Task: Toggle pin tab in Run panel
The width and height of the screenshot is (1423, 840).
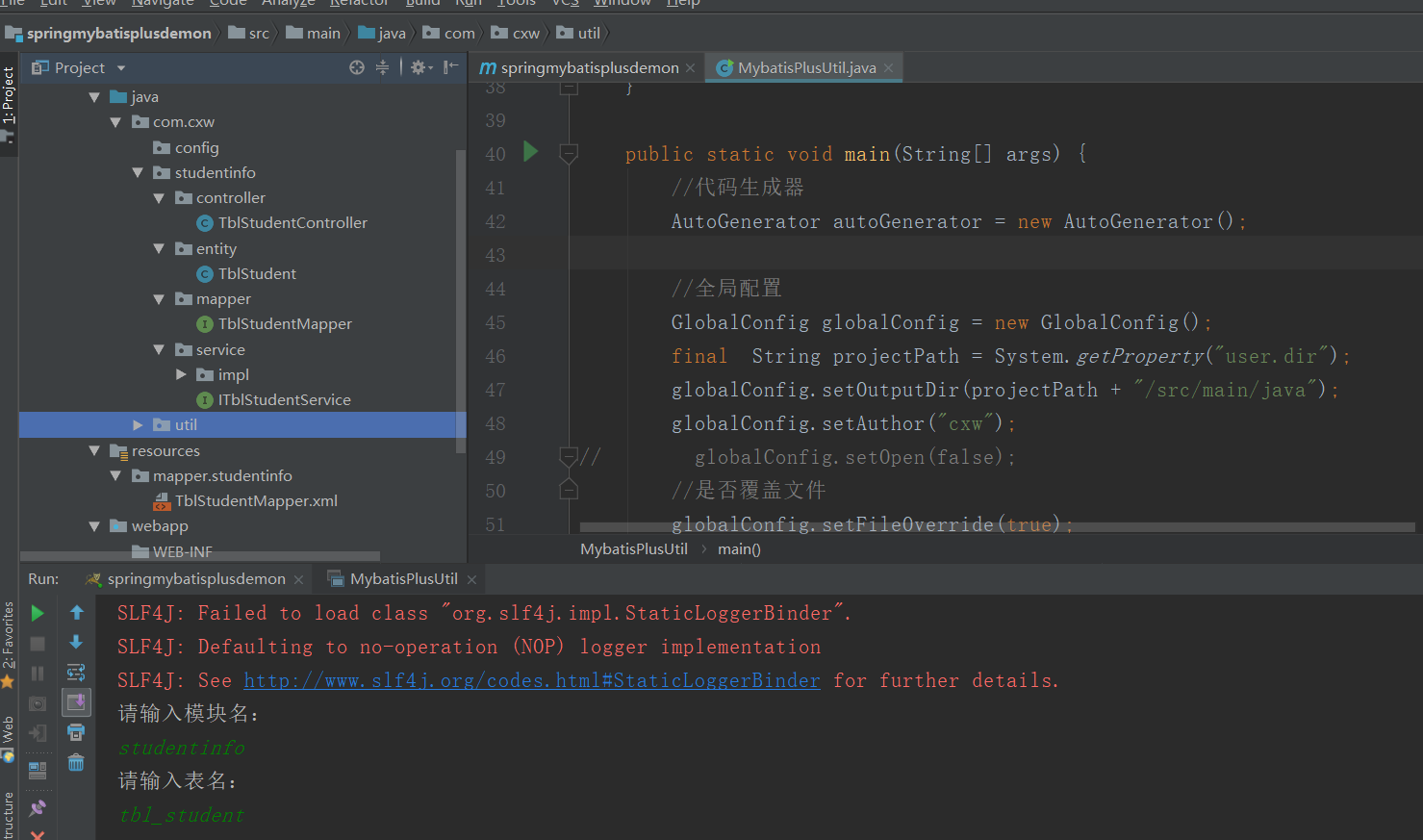Action: [x=38, y=808]
